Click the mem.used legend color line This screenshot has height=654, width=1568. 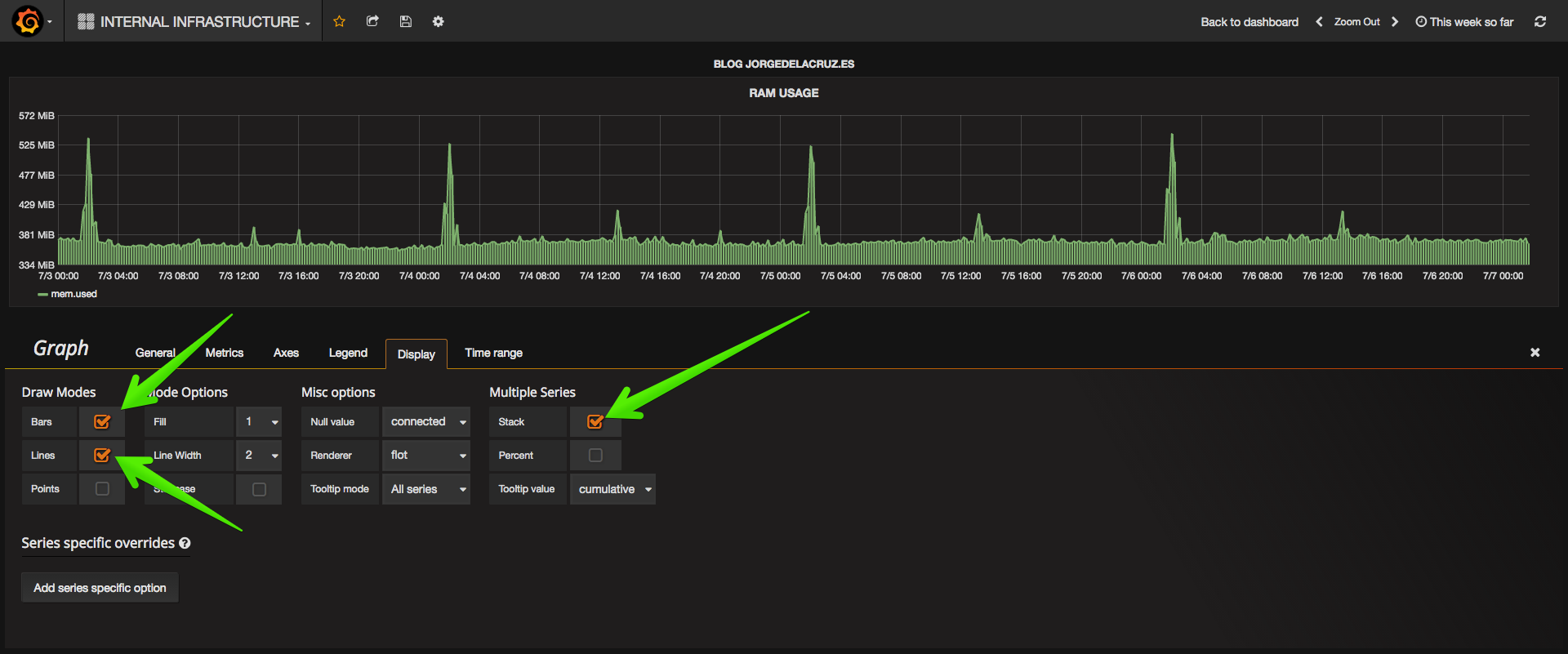coord(42,295)
